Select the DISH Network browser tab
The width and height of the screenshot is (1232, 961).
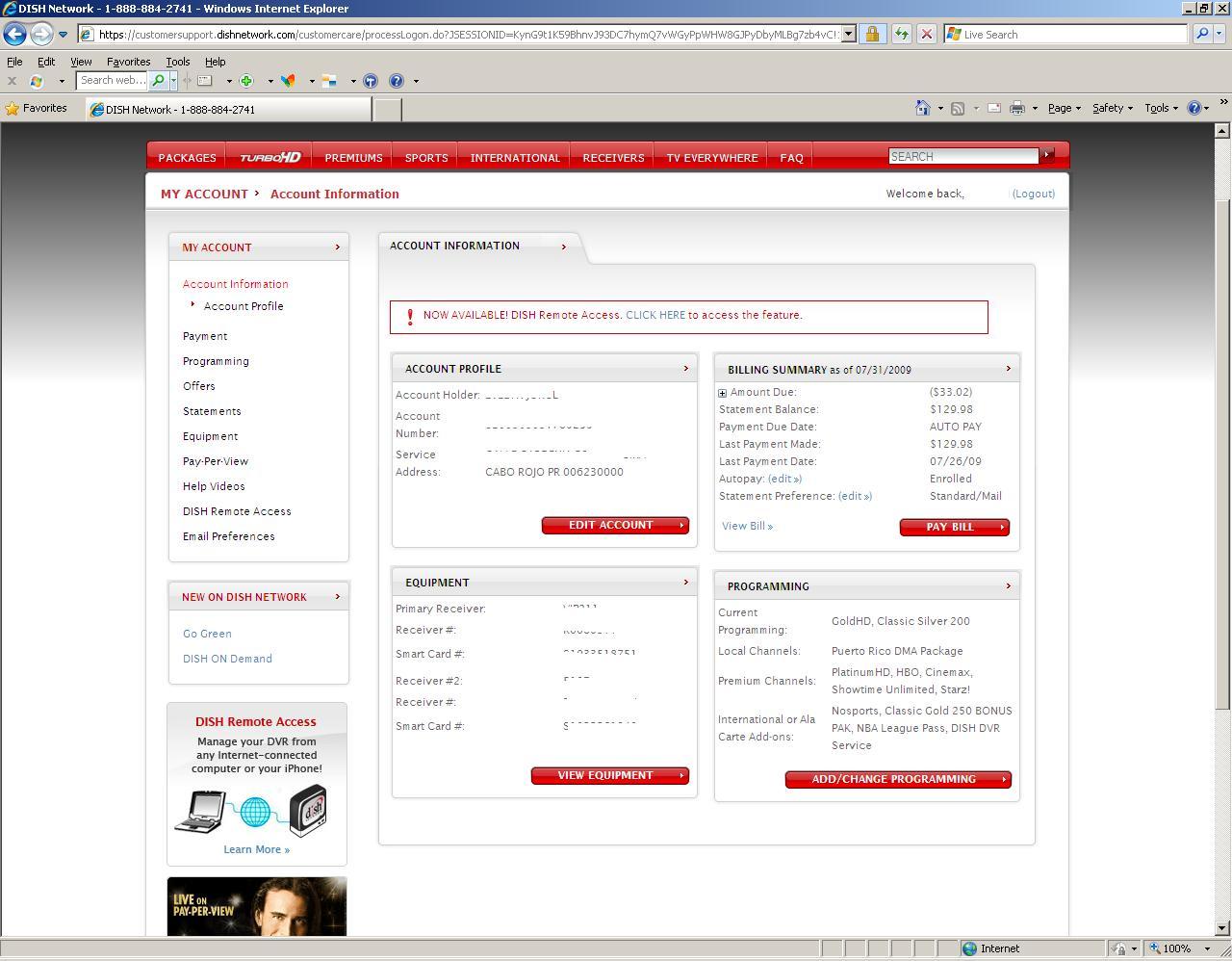tap(228, 110)
